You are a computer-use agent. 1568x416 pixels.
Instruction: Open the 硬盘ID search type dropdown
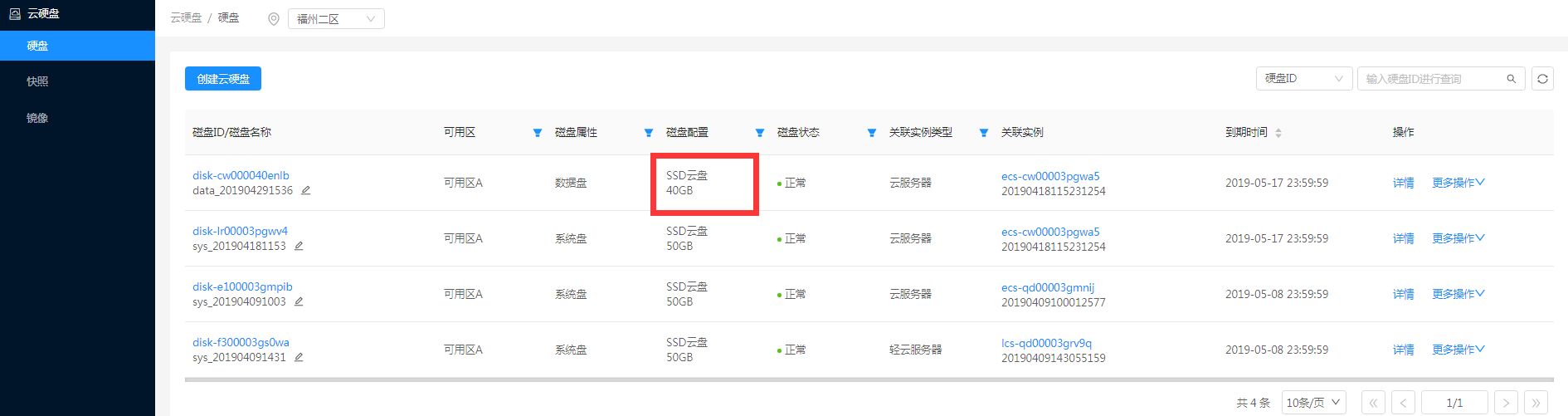click(1304, 79)
